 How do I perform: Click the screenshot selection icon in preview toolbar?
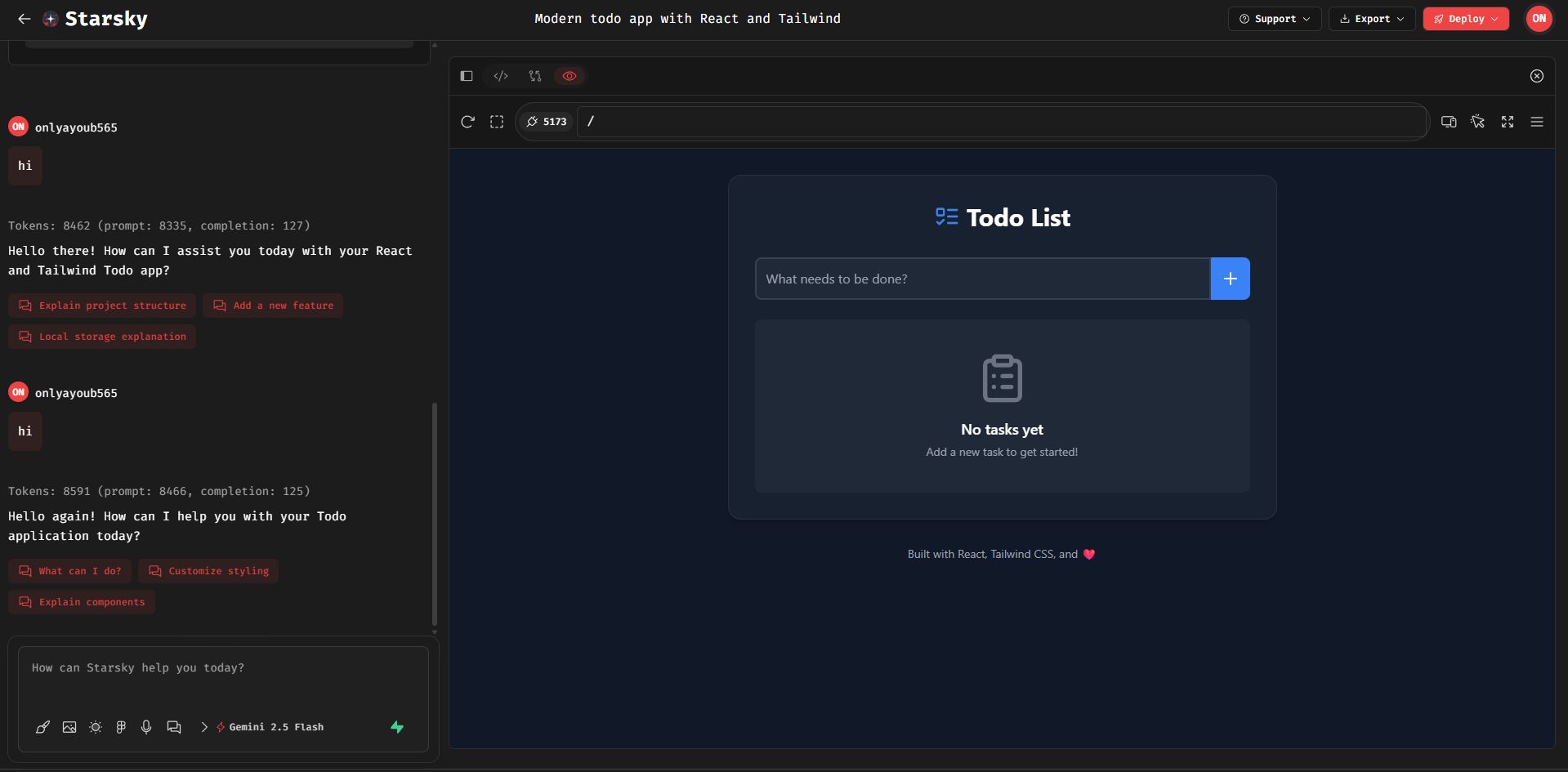497,122
